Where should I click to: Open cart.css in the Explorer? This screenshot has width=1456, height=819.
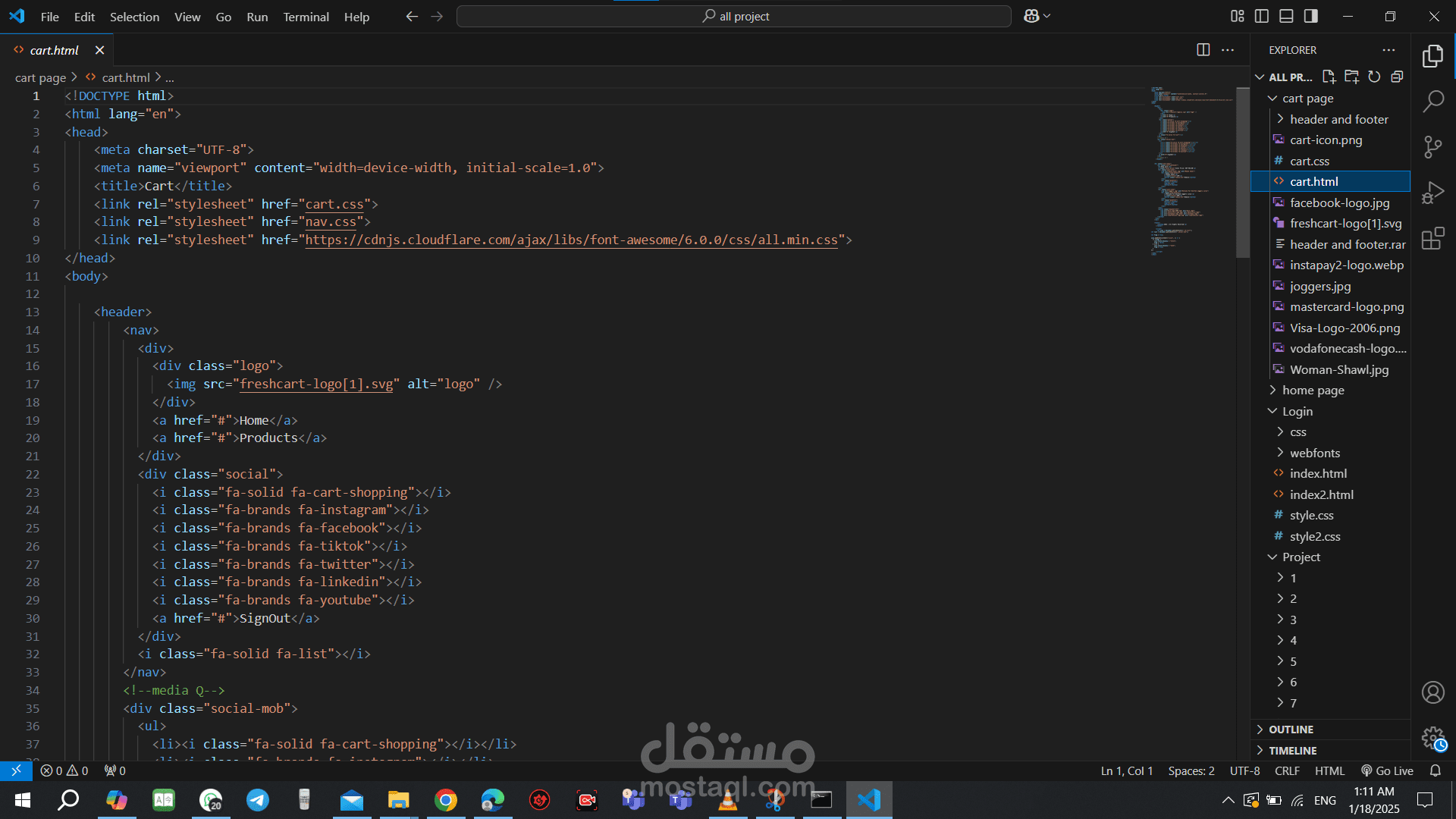tap(1309, 161)
